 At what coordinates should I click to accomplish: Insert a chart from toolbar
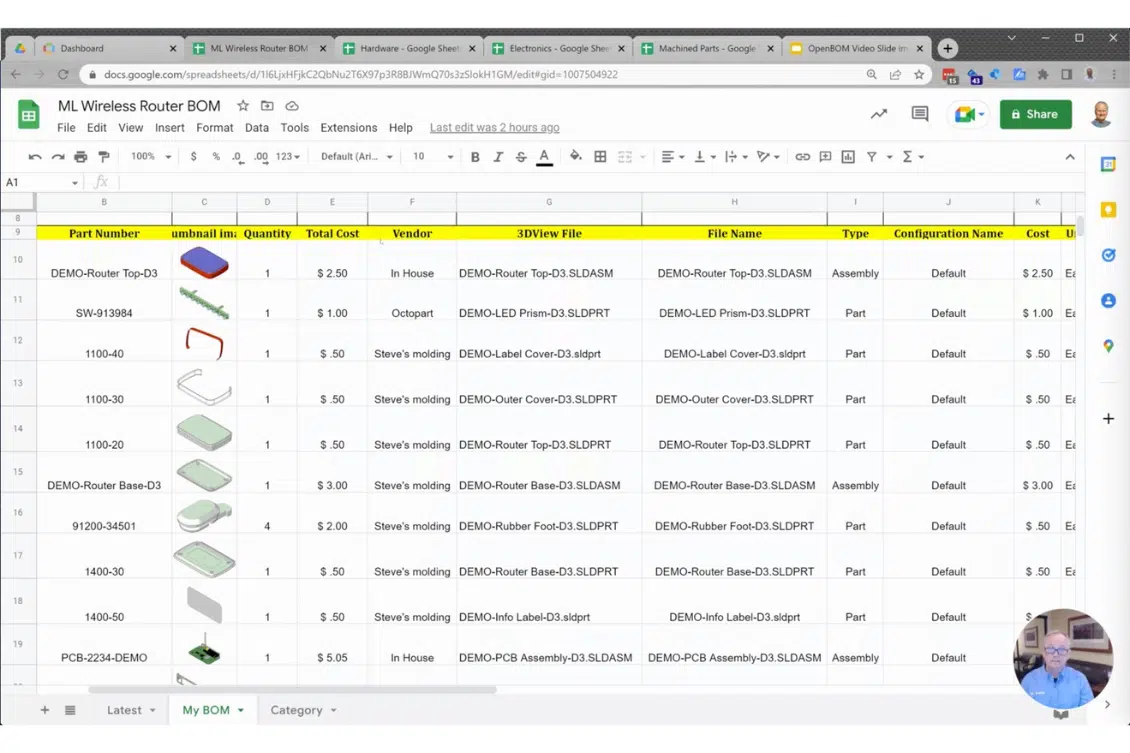tap(848, 156)
